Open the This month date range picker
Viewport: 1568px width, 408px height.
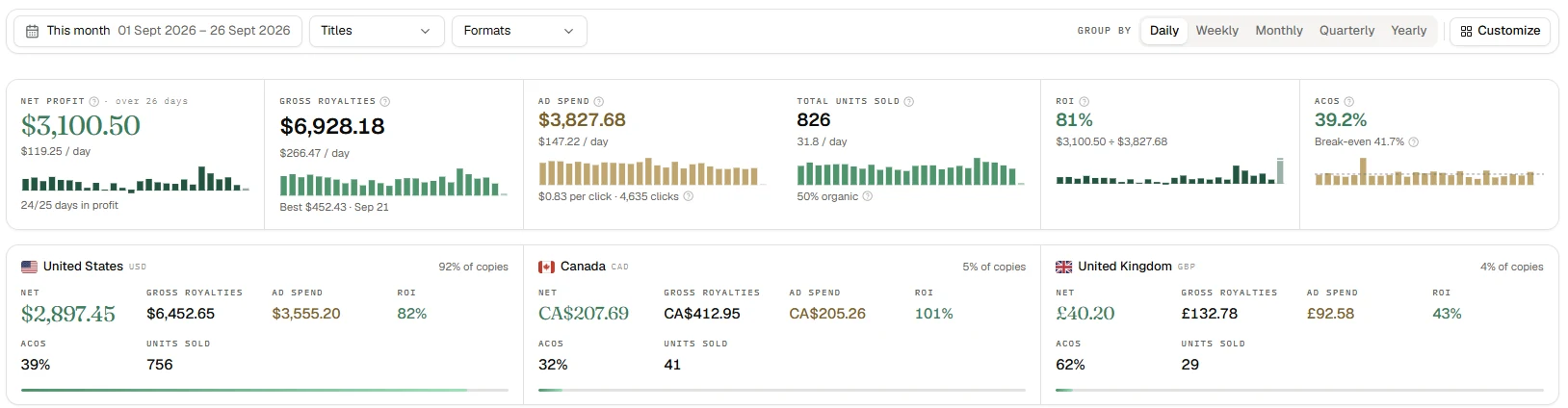[158, 31]
